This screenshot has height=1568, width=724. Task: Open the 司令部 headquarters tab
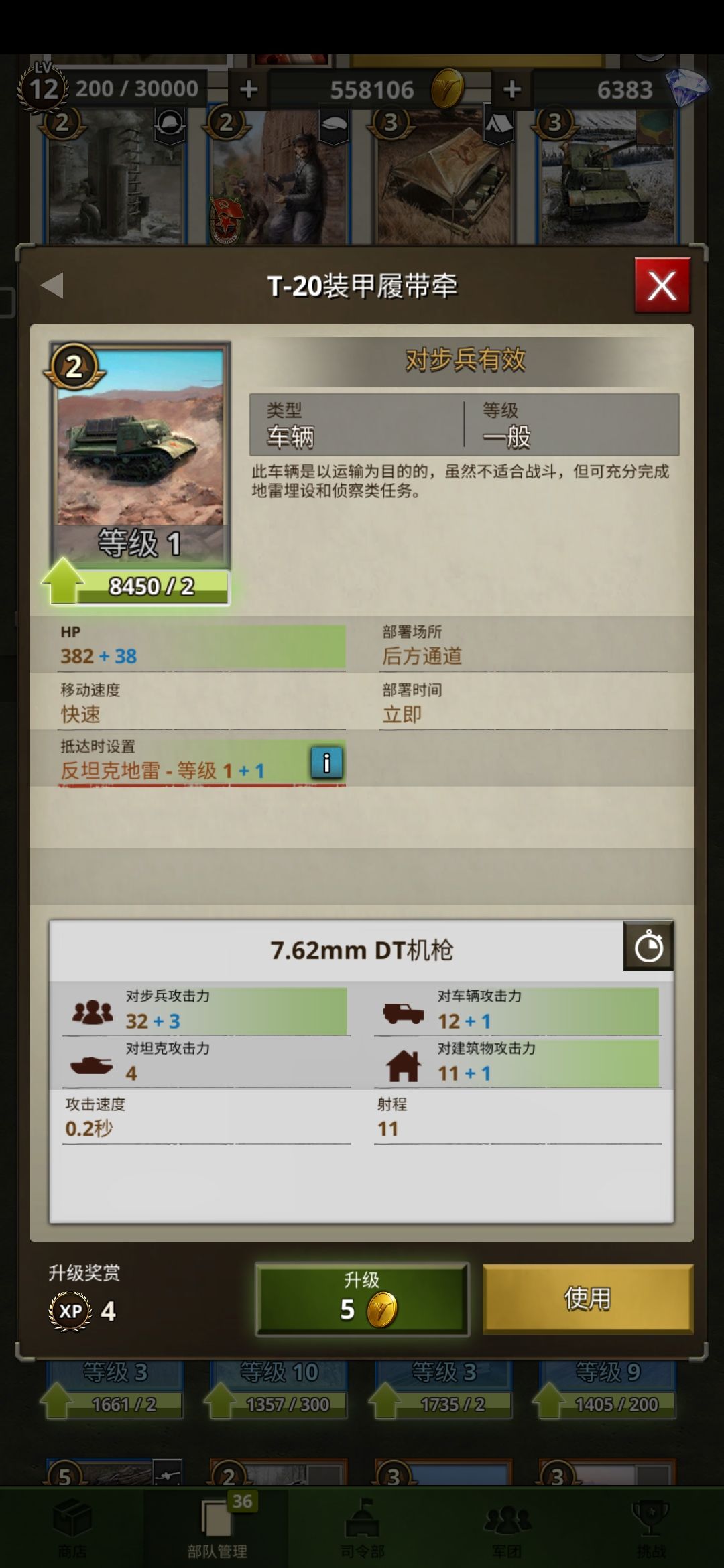tap(362, 1524)
